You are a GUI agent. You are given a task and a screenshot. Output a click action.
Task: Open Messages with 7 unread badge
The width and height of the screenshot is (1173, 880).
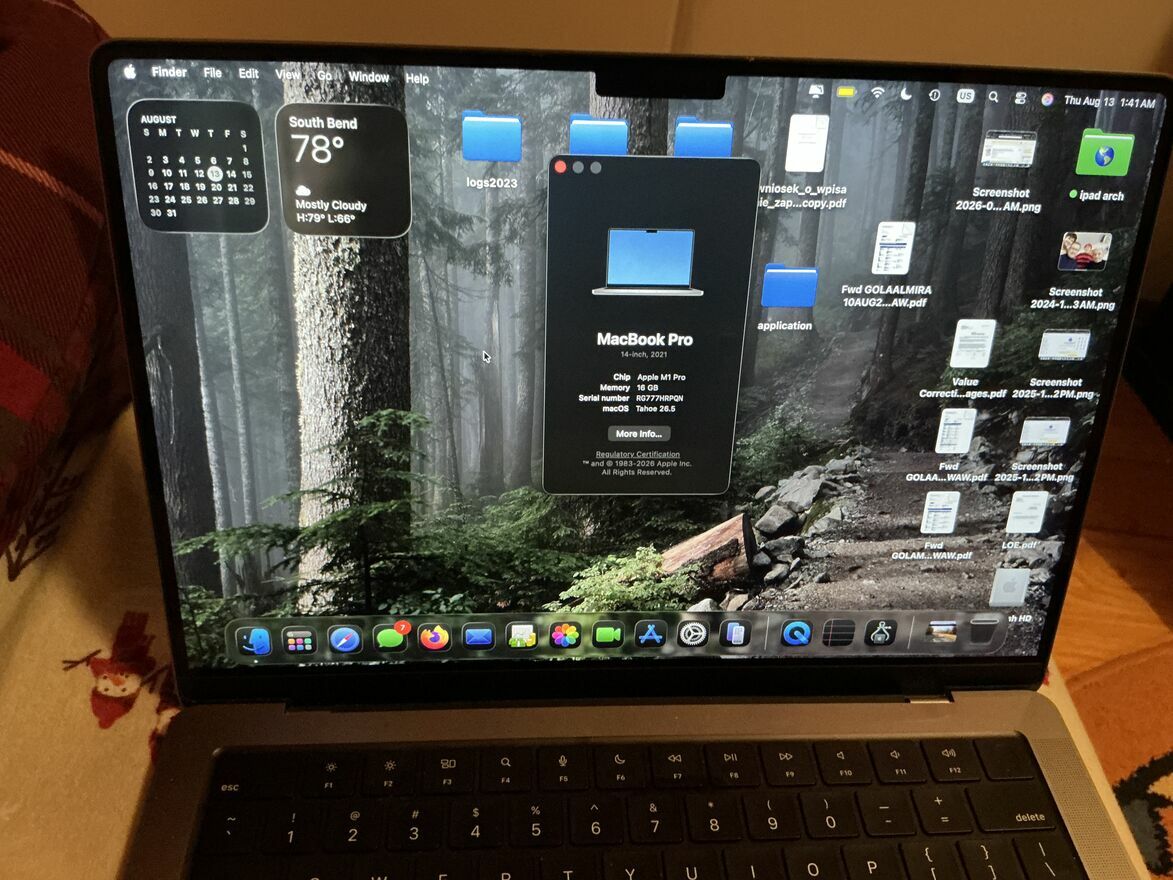click(391, 638)
